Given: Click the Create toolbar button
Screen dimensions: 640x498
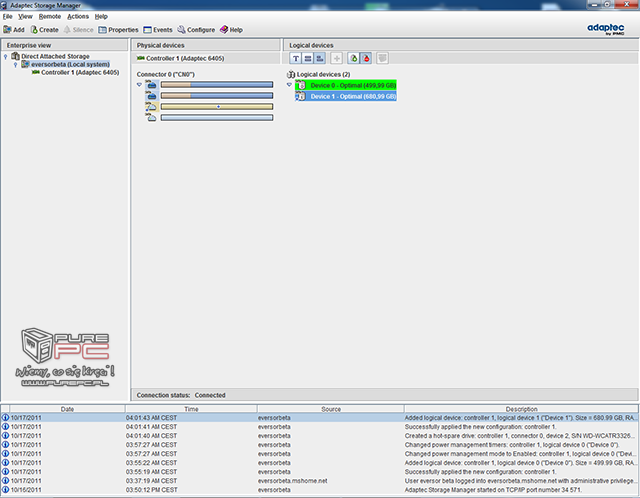Looking at the screenshot, I should tap(45, 30).
